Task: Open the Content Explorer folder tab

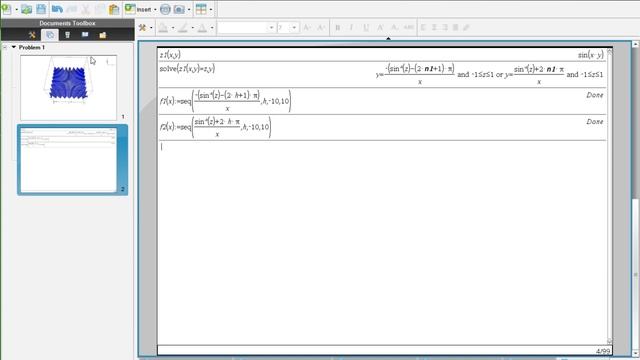Action: coord(102,35)
